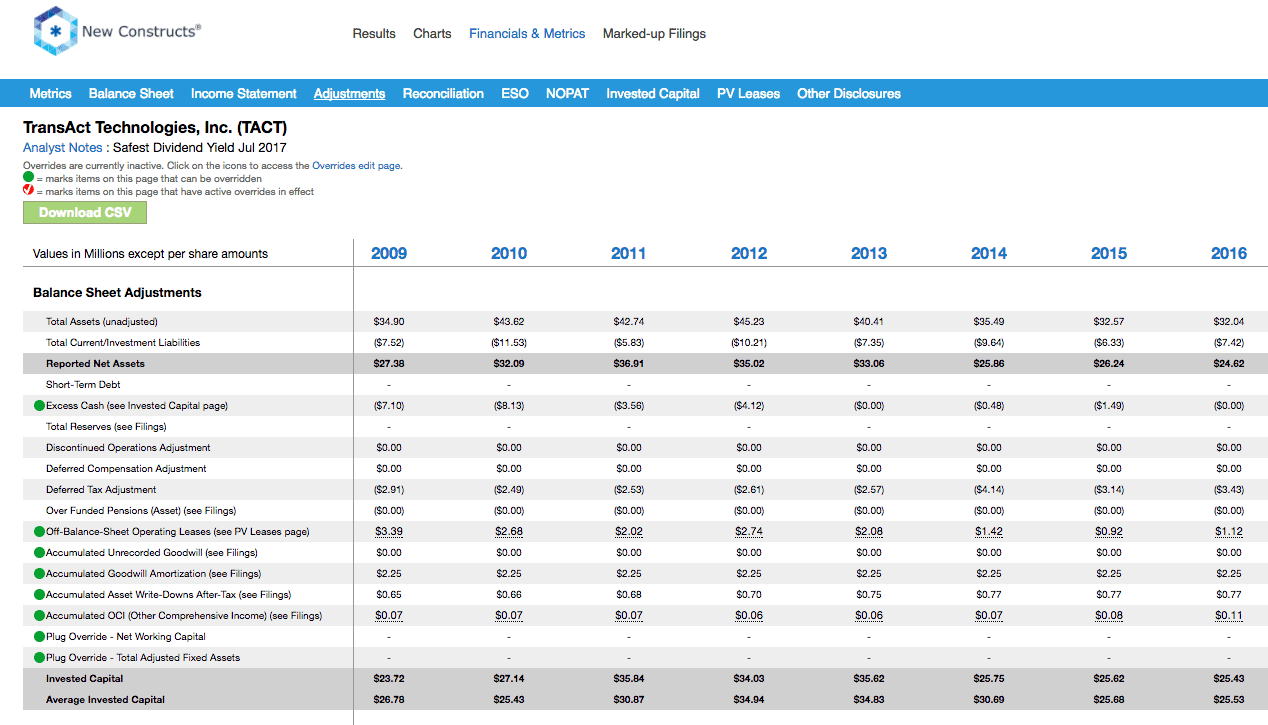Viewport: 1268px width, 725px height.
Task: Select the Short-Term Debt row label
Action: pyautogui.click(x=83, y=385)
